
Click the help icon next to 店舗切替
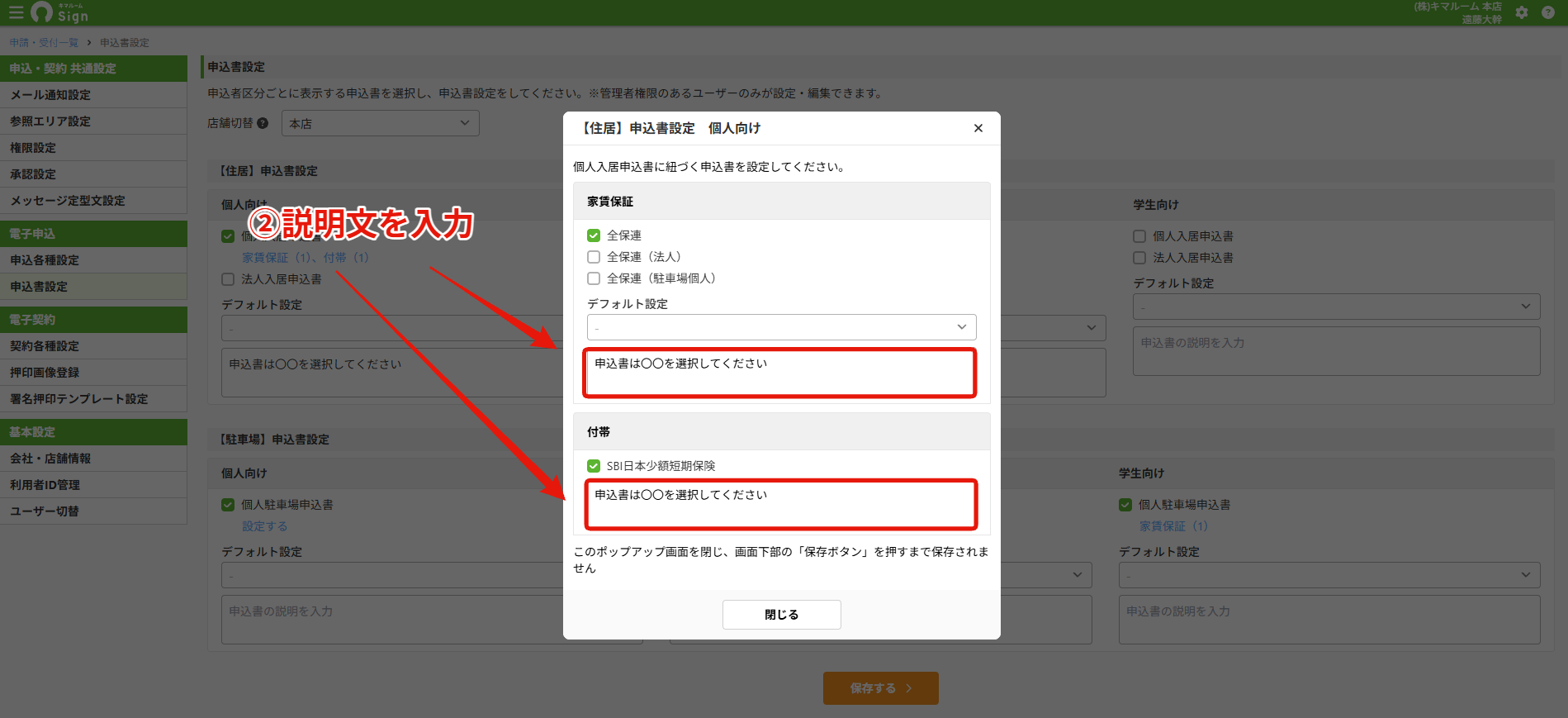pyautogui.click(x=263, y=123)
